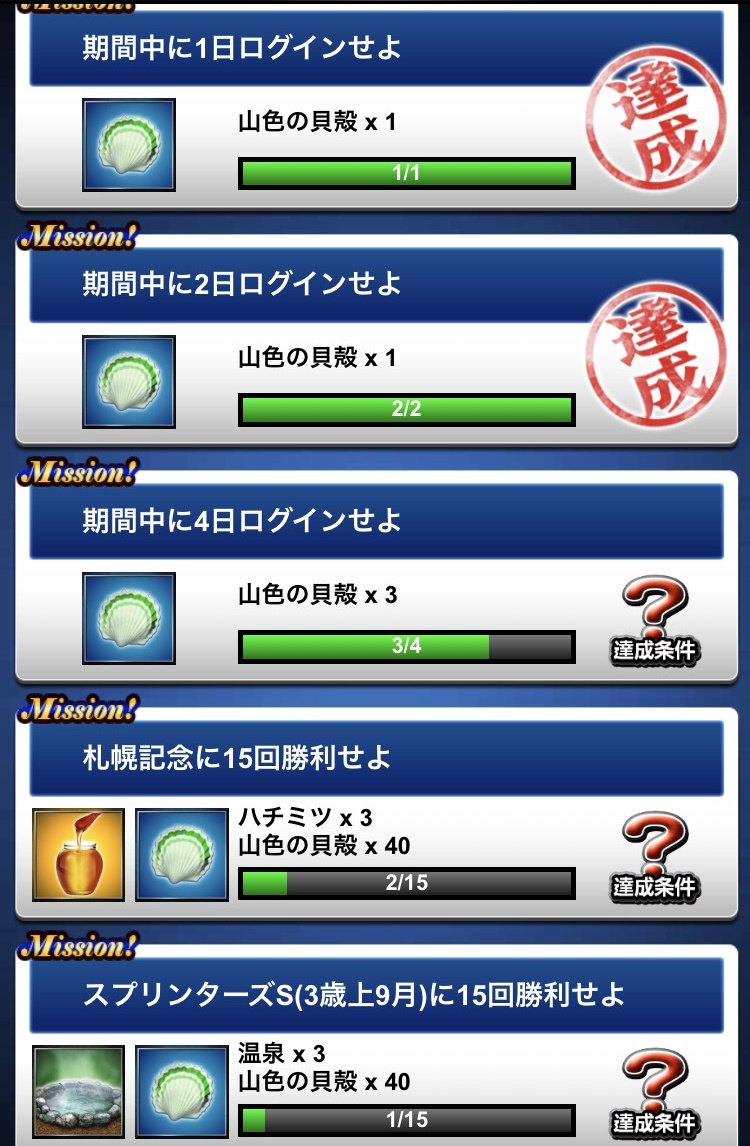Open 達成条件 for 札幌記念 mission
Image resolution: width=750 pixels, height=1146 pixels.
tap(654, 857)
